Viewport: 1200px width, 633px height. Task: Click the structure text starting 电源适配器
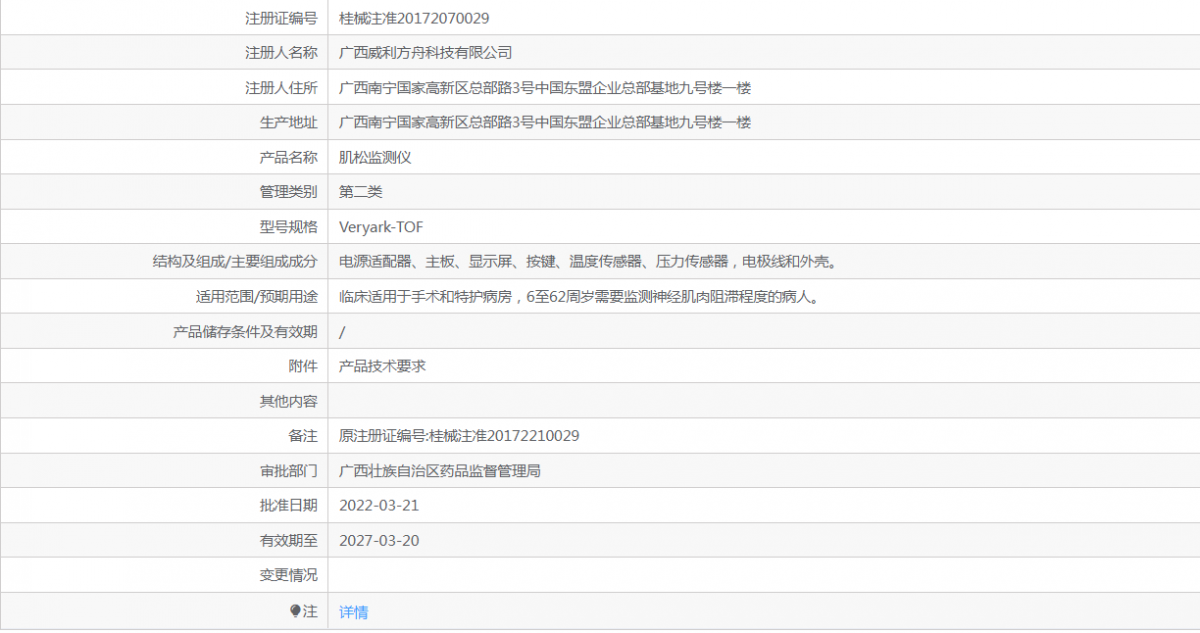587,262
